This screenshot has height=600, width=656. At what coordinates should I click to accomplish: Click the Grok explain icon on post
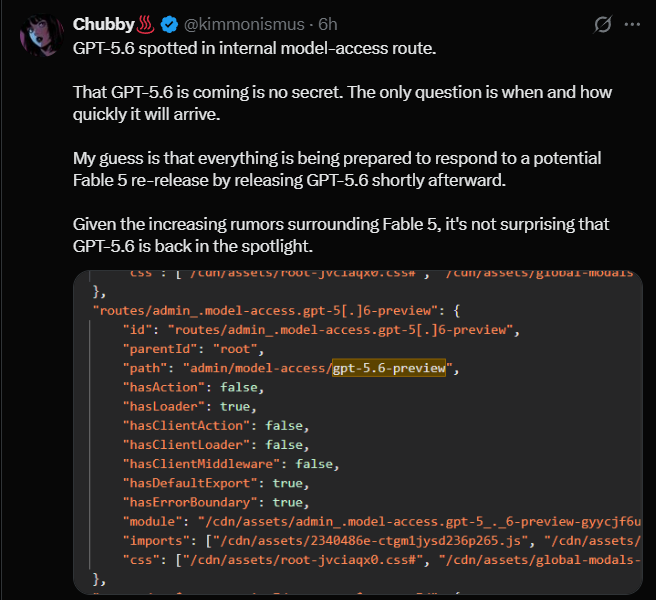click(x=603, y=24)
